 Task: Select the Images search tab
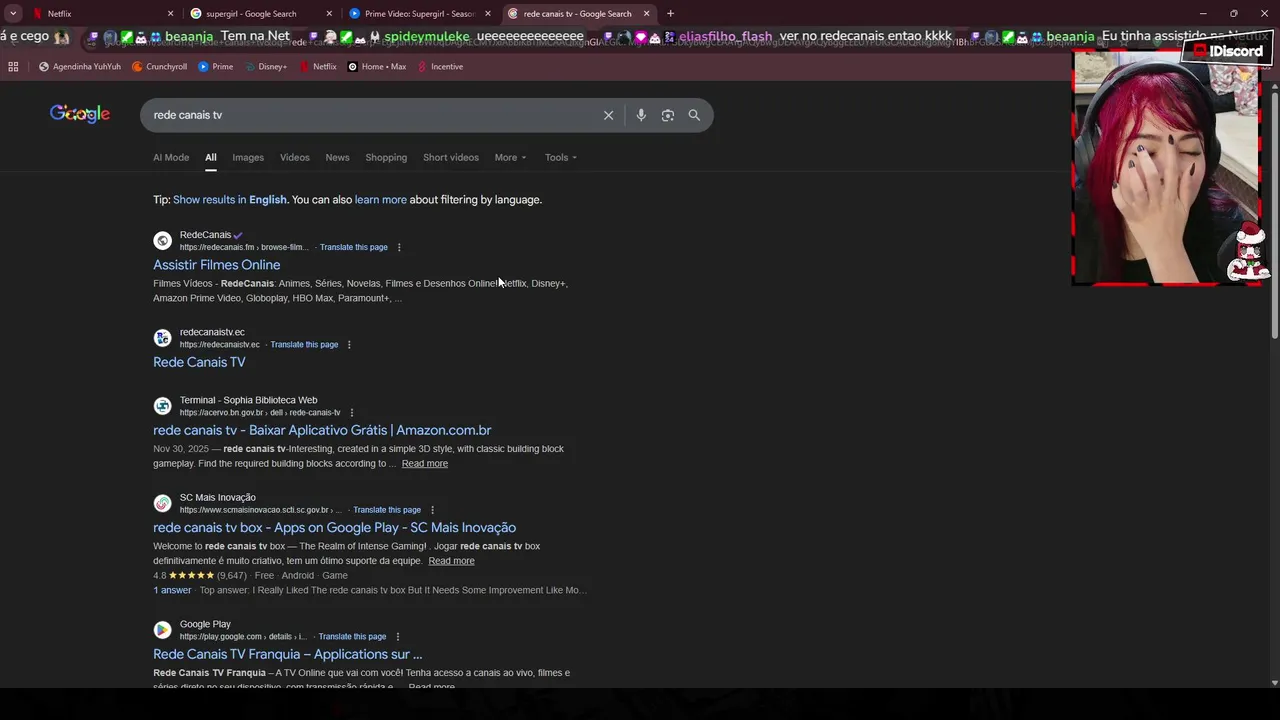point(248,158)
